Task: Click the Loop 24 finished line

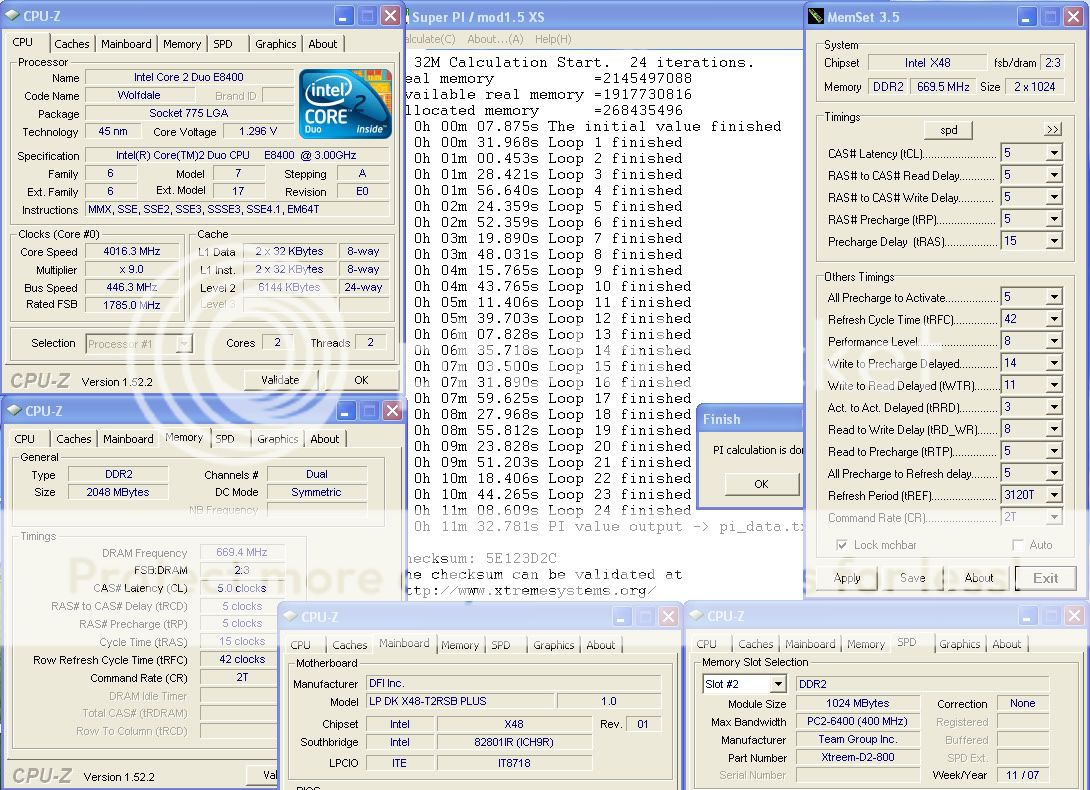Action: point(553,510)
